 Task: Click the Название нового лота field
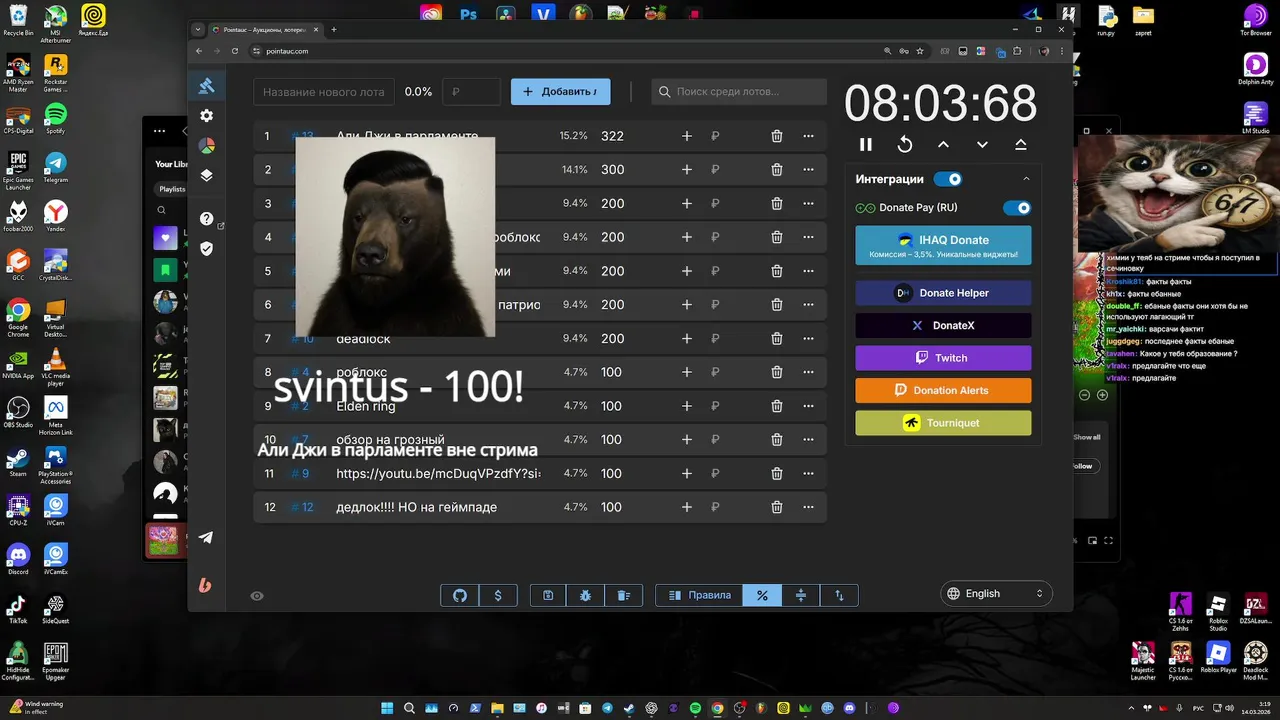(323, 91)
